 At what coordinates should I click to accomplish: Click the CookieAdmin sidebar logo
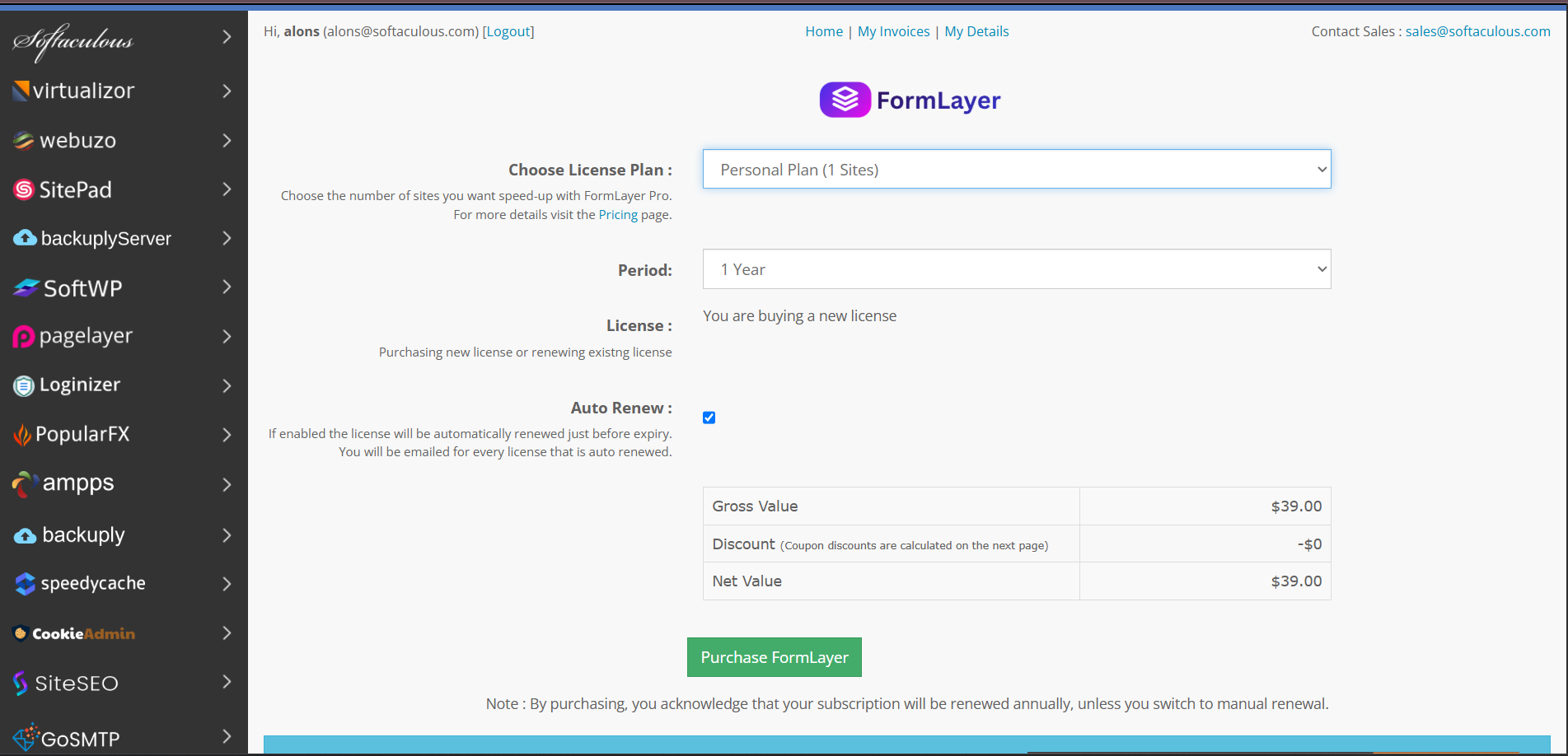(x=74, y=633)
